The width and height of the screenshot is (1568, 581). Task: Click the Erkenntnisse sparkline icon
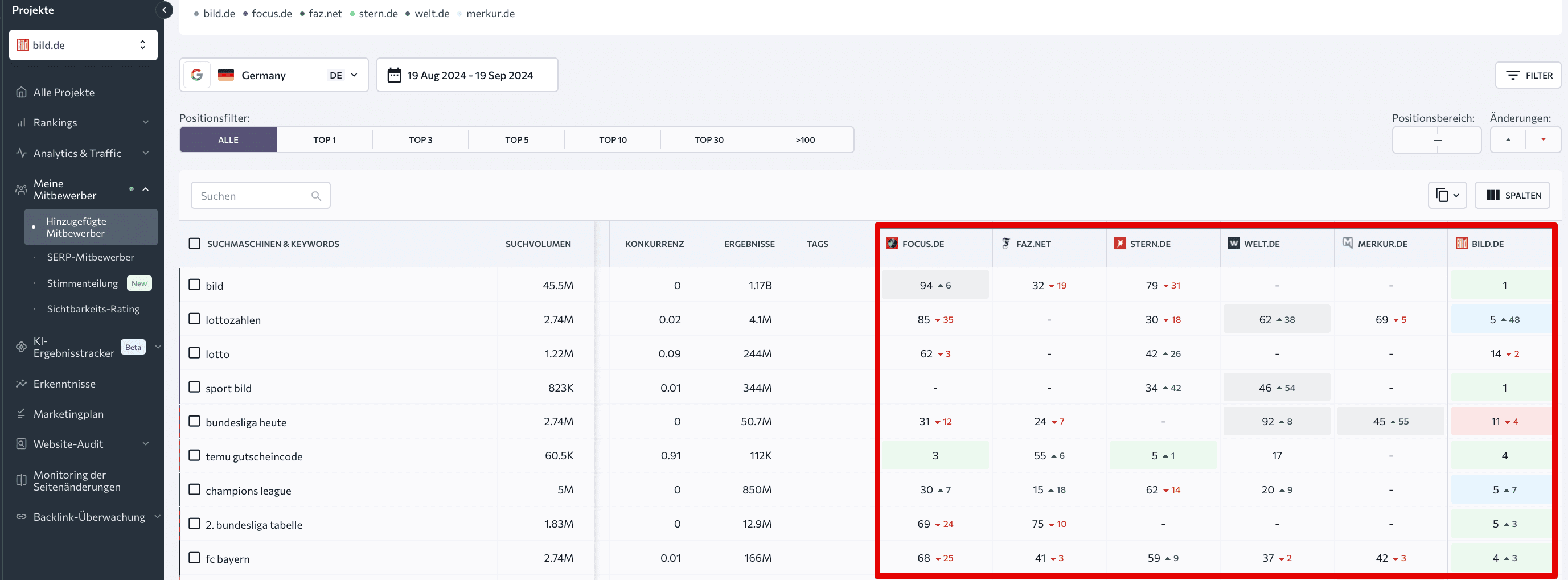21,384
